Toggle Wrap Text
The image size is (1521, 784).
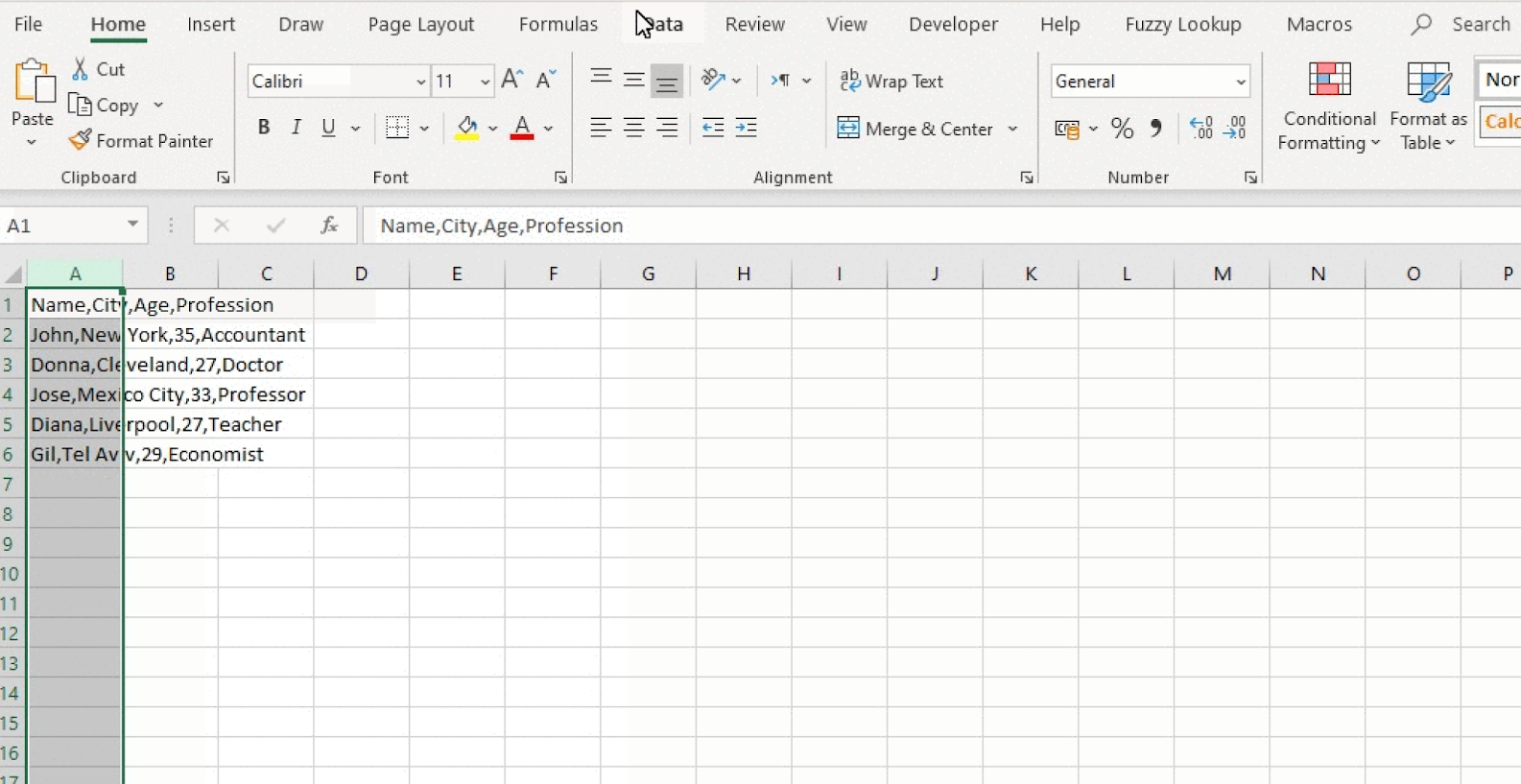click(891, 81)
